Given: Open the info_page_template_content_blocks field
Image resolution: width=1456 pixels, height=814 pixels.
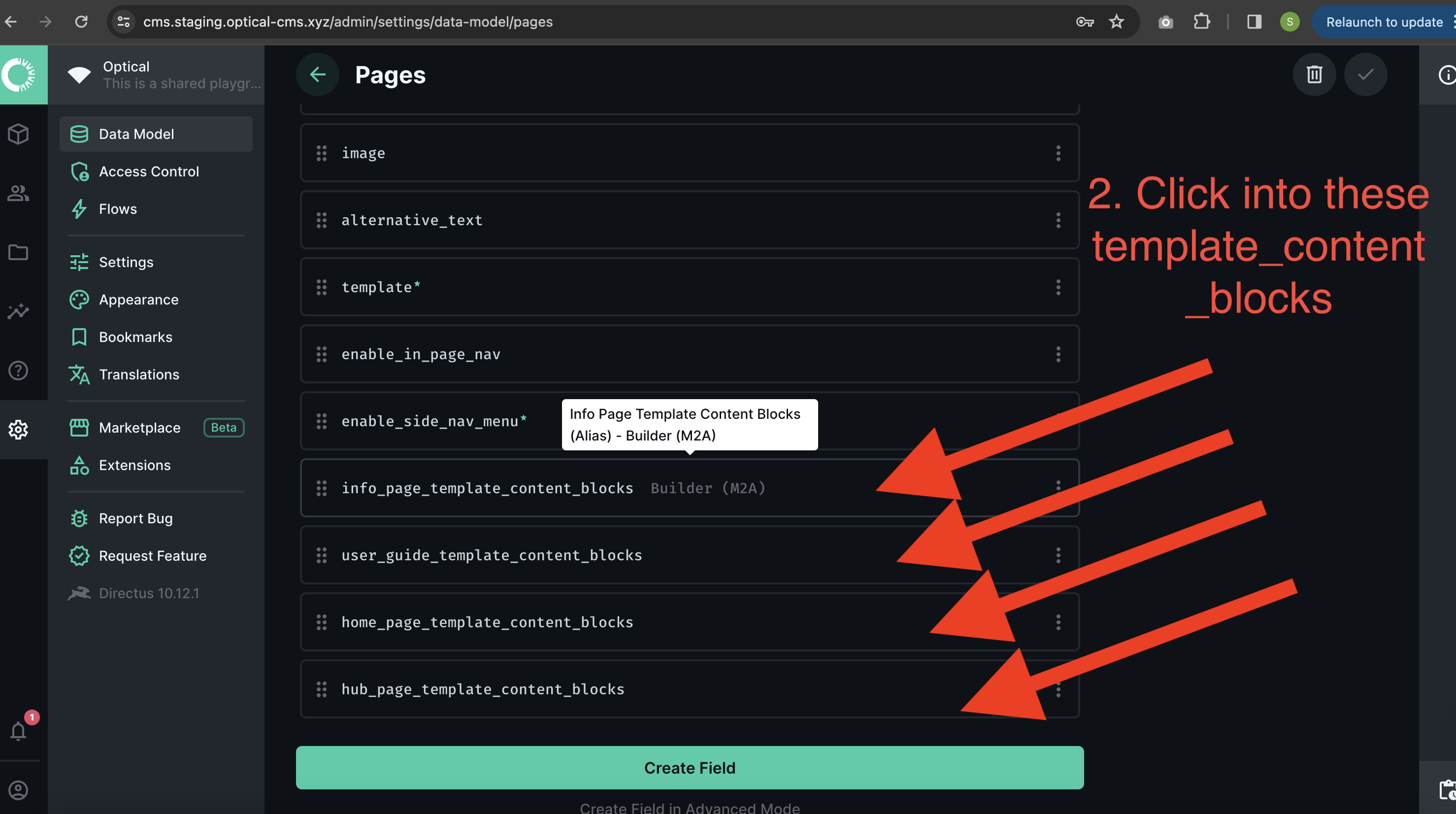Looking at the screenshot, I should tap(487, 488).
